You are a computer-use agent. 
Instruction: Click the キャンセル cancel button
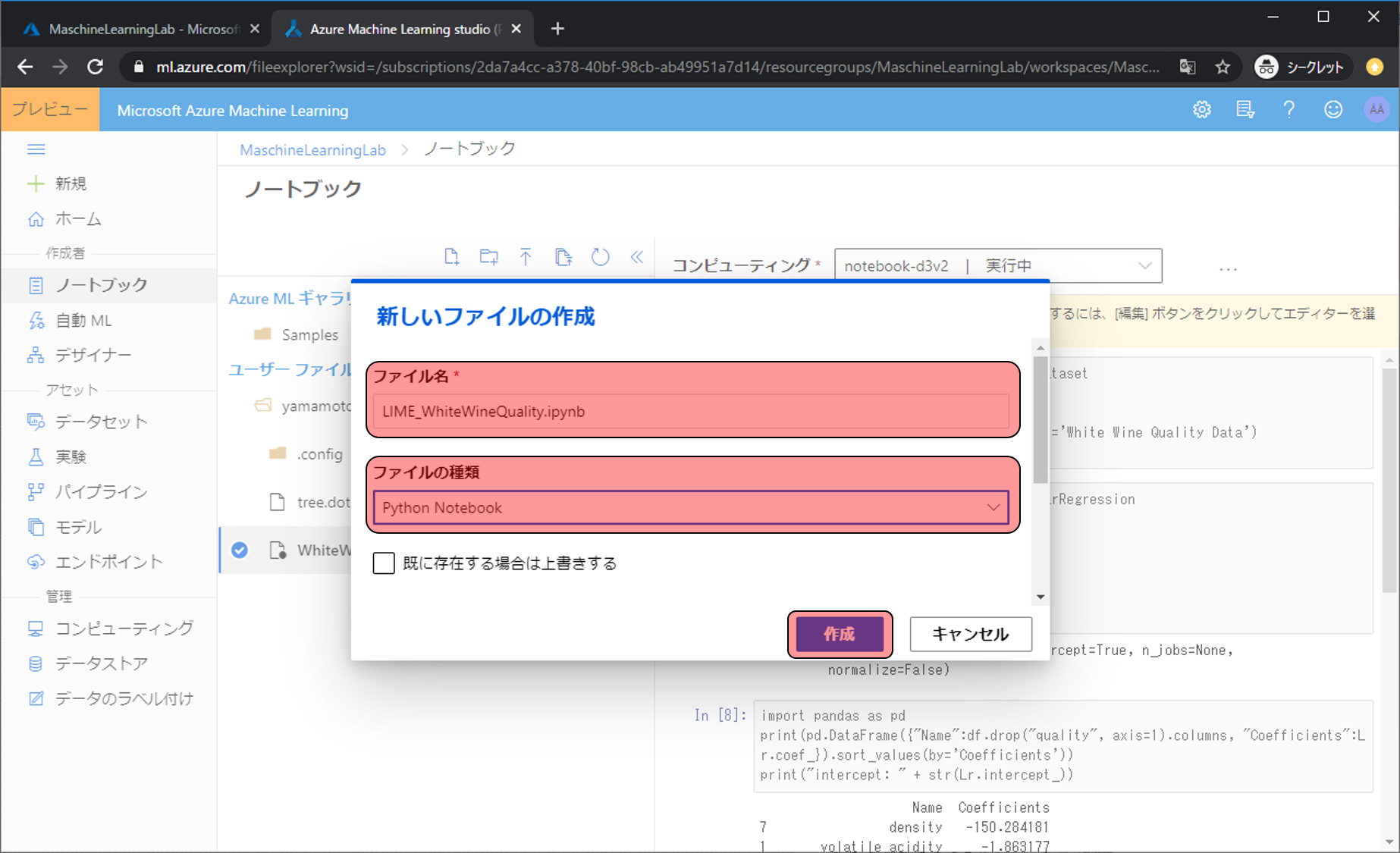point(970,634)
